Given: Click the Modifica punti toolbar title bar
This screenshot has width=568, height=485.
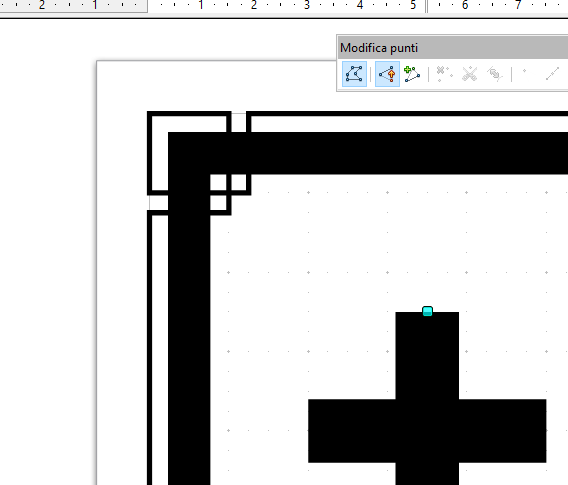Looking at the screenshot, I should coord(453,48).
